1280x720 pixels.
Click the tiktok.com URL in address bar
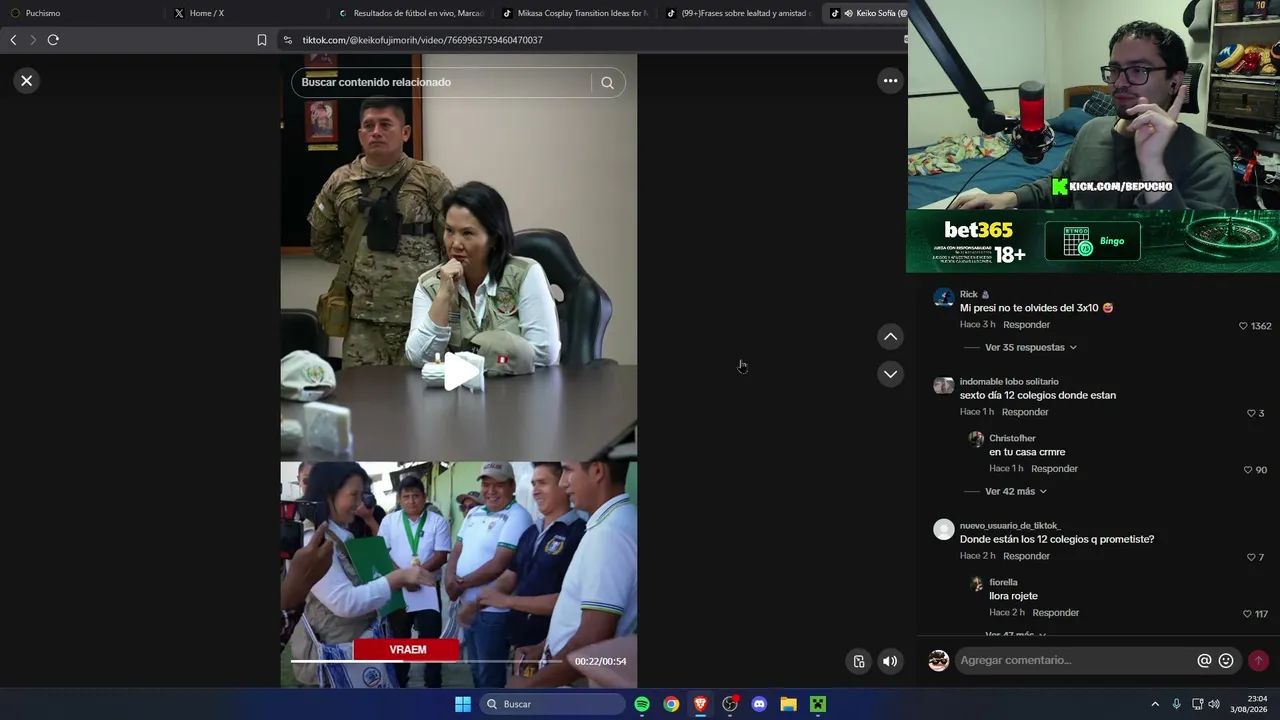[423, 40]
